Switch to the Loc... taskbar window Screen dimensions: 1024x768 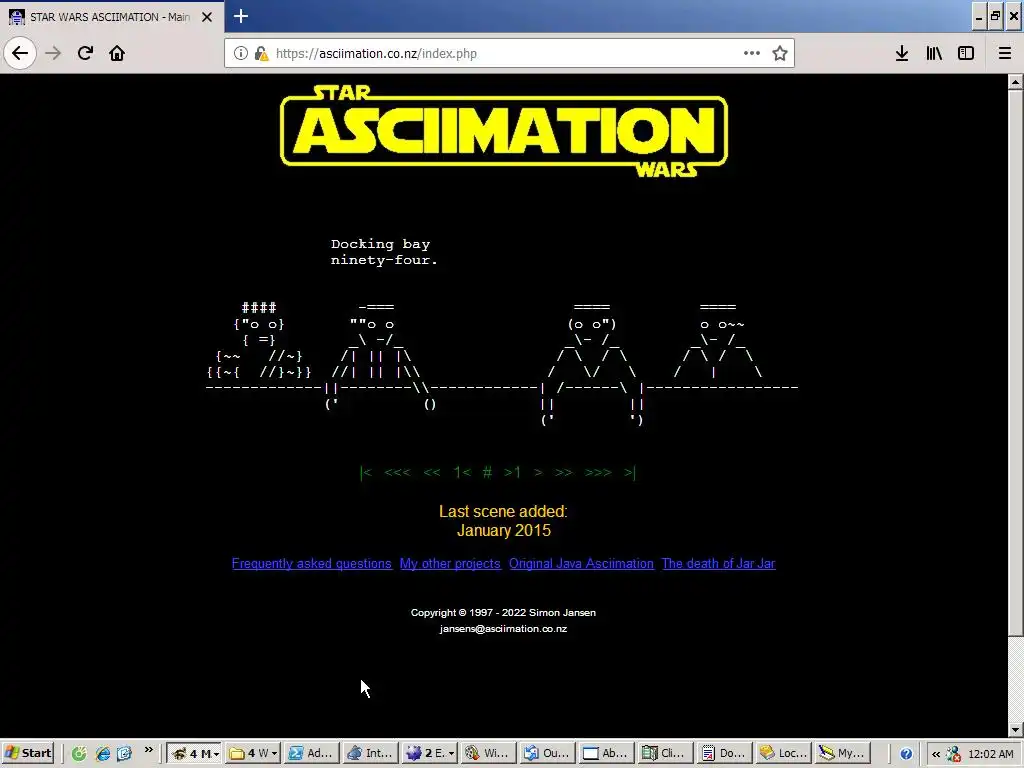pos(784,754)
